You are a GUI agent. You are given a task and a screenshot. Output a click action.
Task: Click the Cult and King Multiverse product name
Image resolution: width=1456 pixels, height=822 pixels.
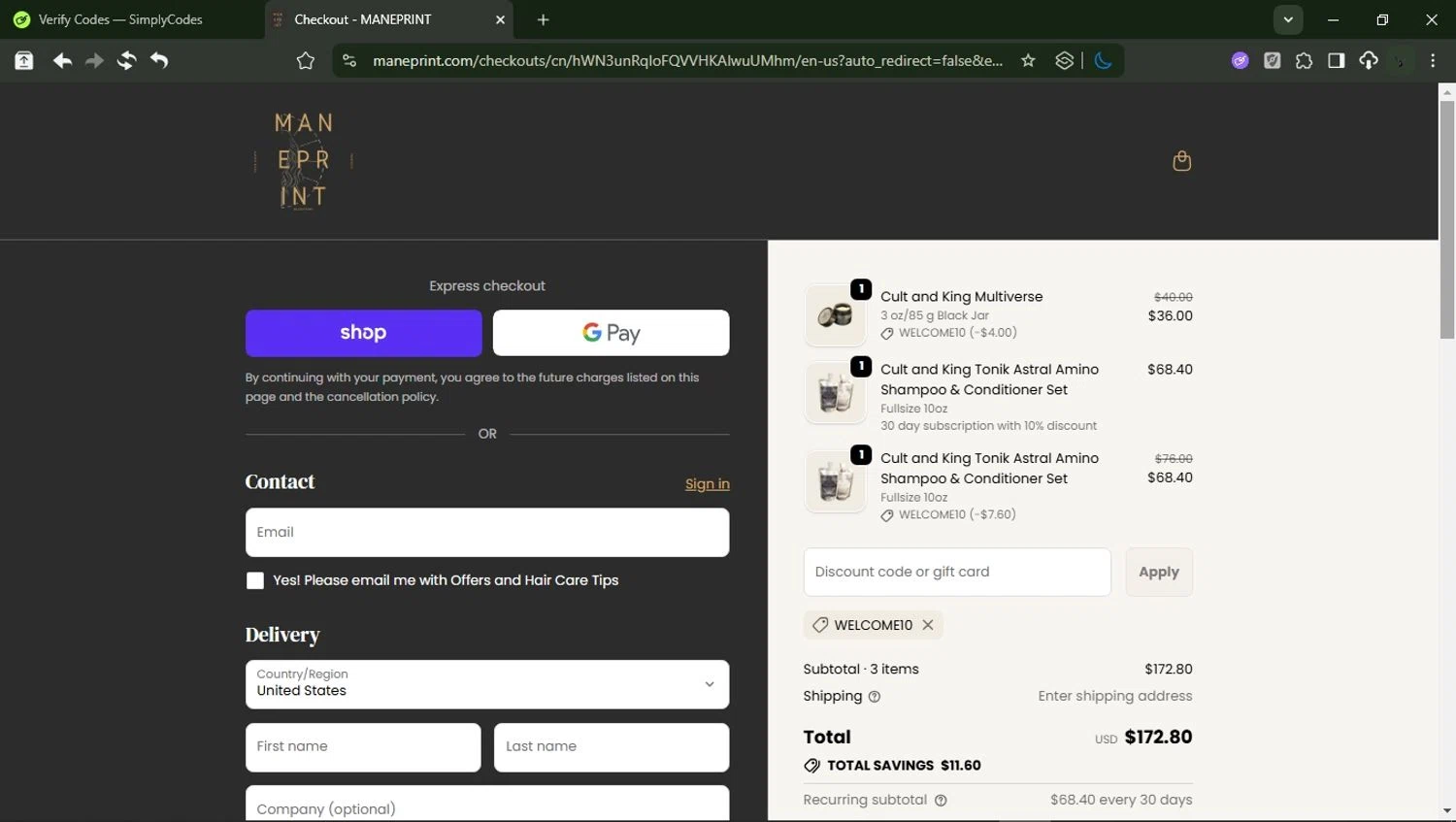coord(962,297)
